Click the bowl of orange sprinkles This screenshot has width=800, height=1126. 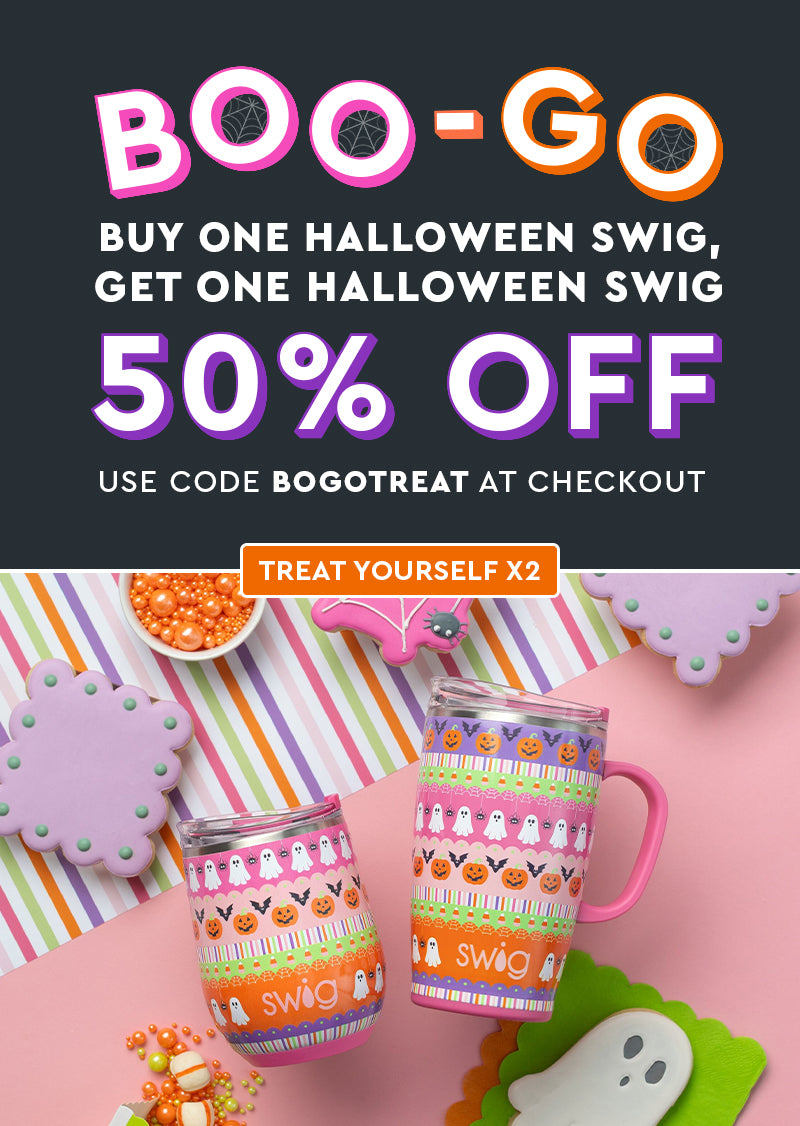coord(188,615)
